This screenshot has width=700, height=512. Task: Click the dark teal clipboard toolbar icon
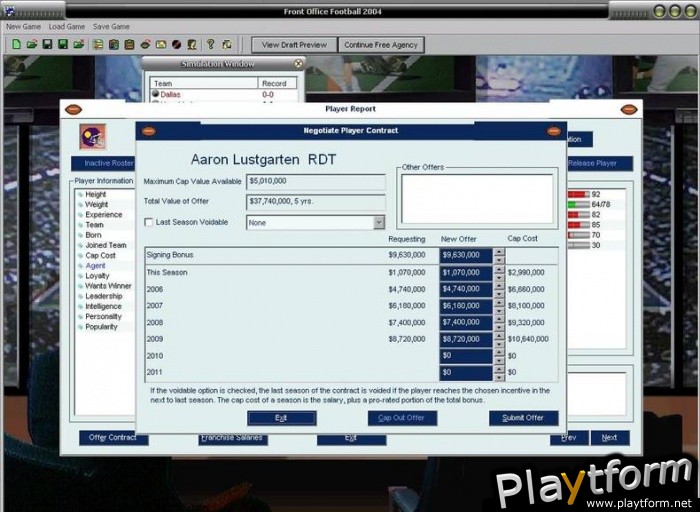[x=114, y=44]
